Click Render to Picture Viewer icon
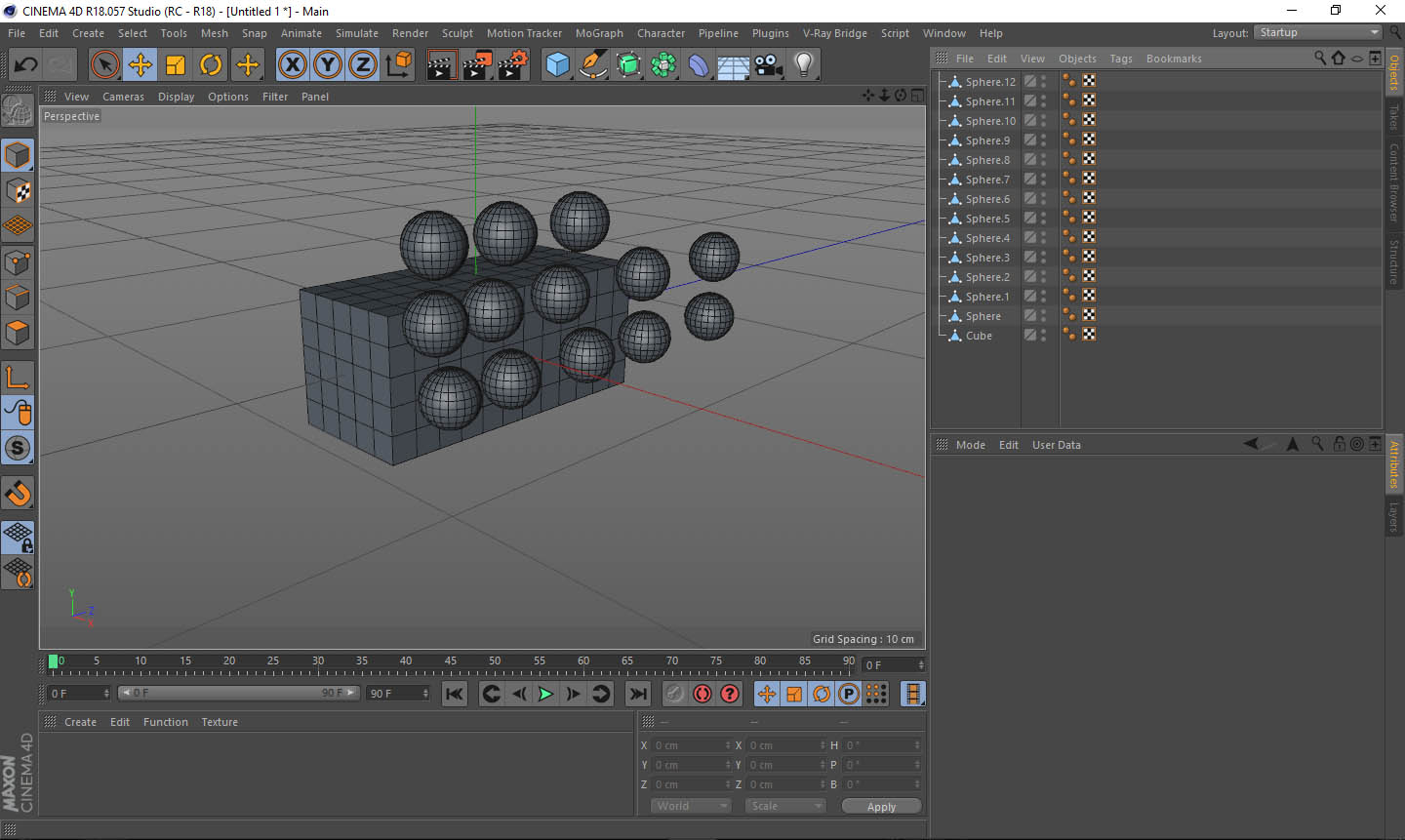 [477, 65]
